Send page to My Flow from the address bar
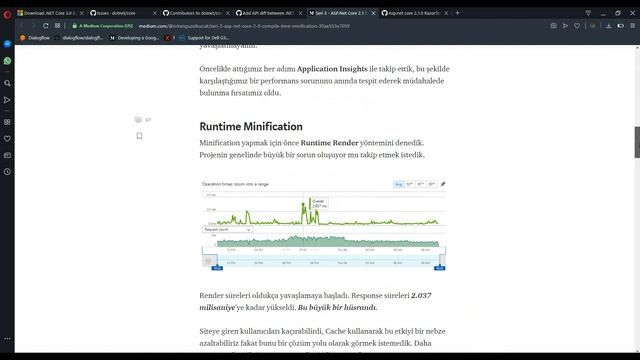Image resolution: width=640 pixels, height=360 pixels. coord(565,26)
